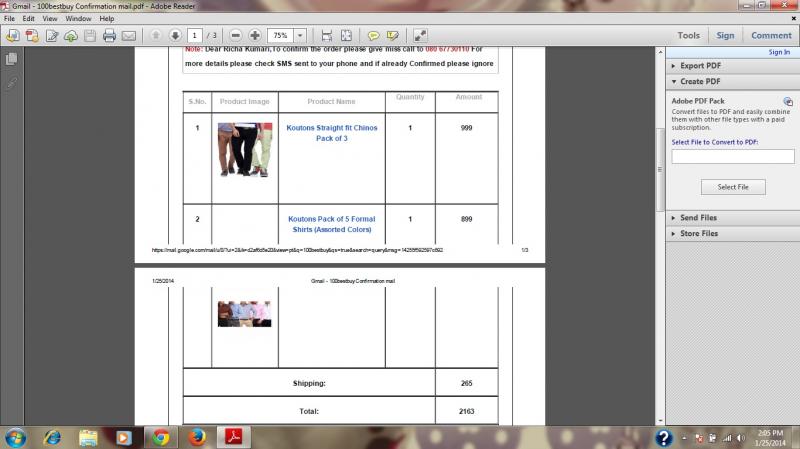Go to previous page with up arrow
The width and height of the screenshot is (800, 449).
[156, 35]
